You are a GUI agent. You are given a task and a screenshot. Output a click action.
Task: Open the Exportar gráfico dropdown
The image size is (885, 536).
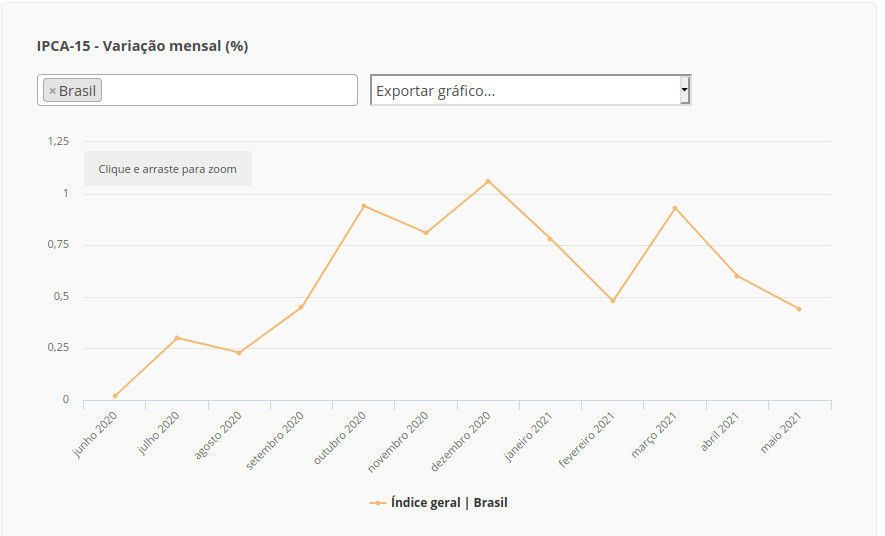pos(526,90)
